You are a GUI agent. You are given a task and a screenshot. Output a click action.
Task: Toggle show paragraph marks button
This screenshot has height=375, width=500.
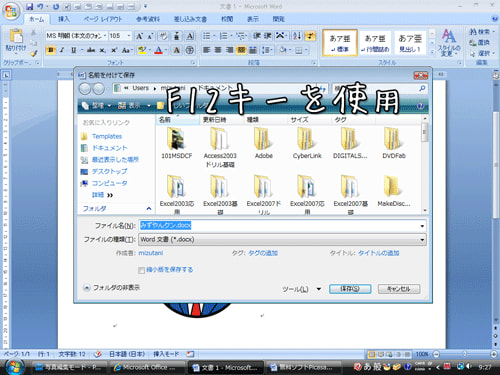click(x=310, y=36)
